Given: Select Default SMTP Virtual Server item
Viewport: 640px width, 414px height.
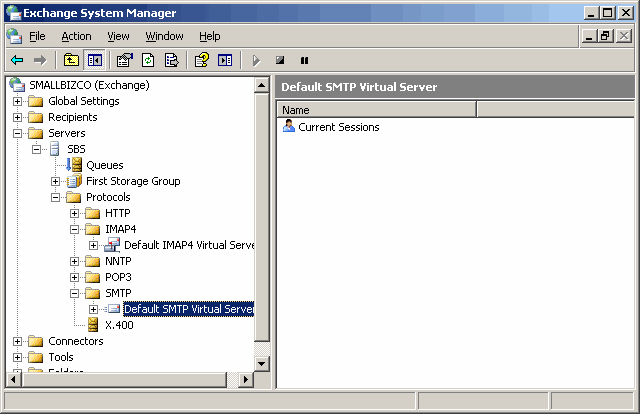Looking at the screenshot, I should [189, 309].
